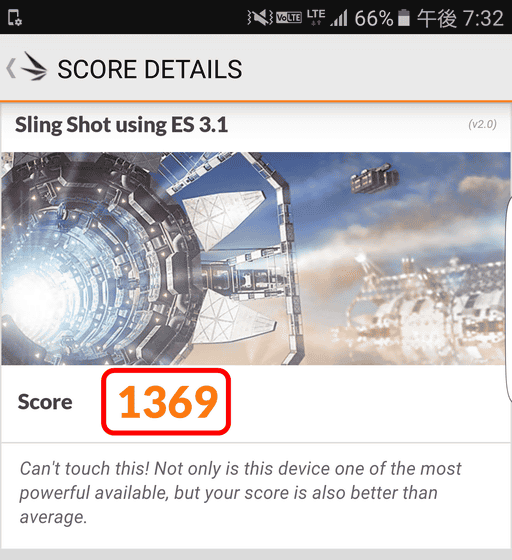Tap the Score label
This screenshot has height=560, width=512.
[45, 402]
